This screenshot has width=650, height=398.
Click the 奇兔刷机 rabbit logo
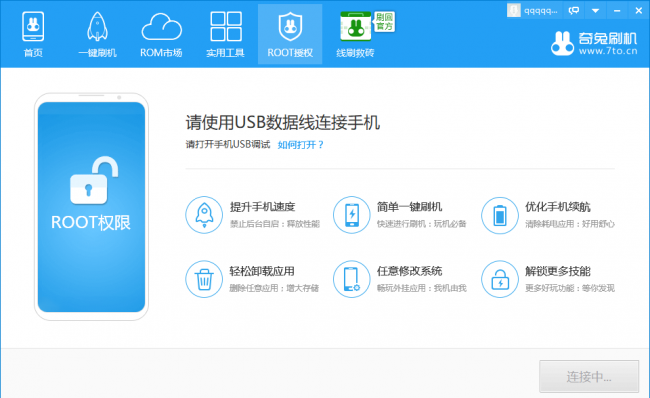point(562,43)
